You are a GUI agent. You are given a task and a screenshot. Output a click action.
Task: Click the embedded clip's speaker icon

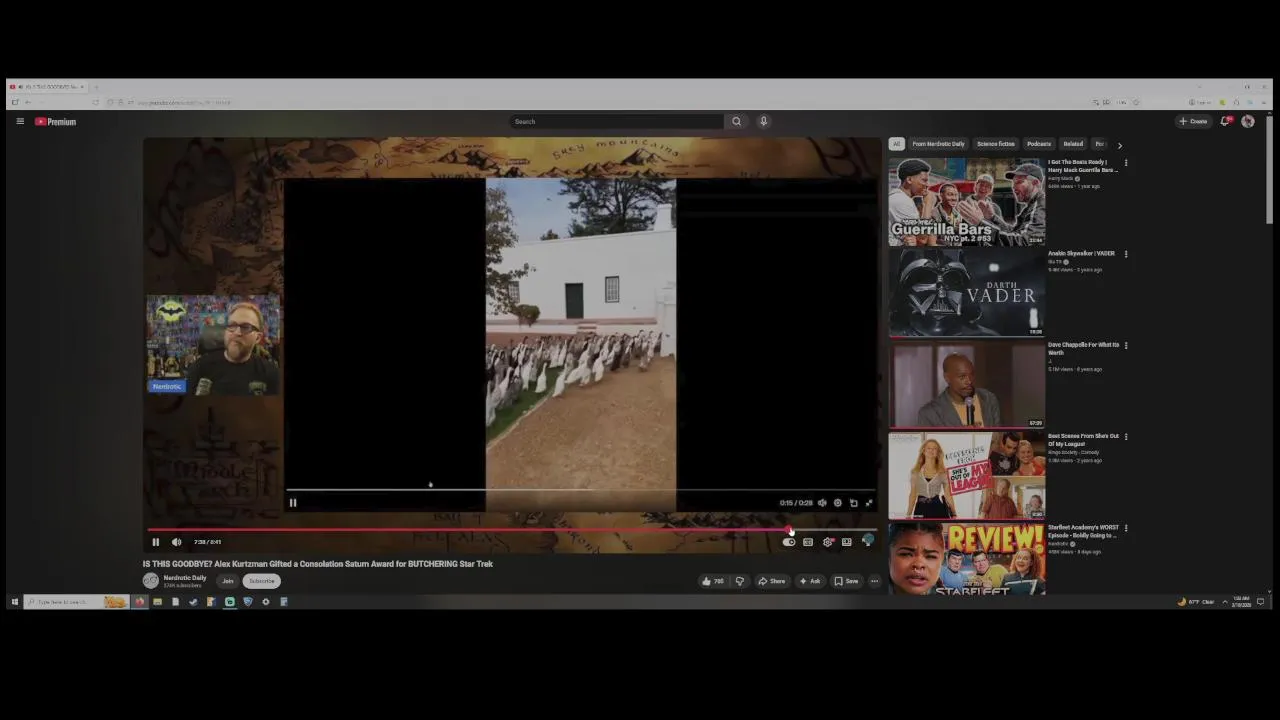tap(822, 503)
